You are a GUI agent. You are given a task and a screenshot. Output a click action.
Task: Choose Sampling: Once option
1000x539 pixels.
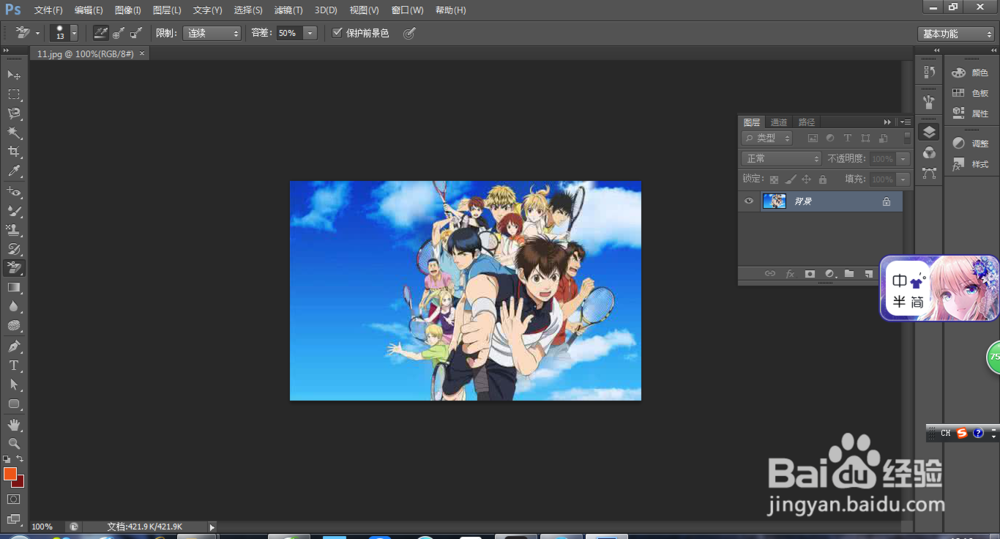pos(118,33)
